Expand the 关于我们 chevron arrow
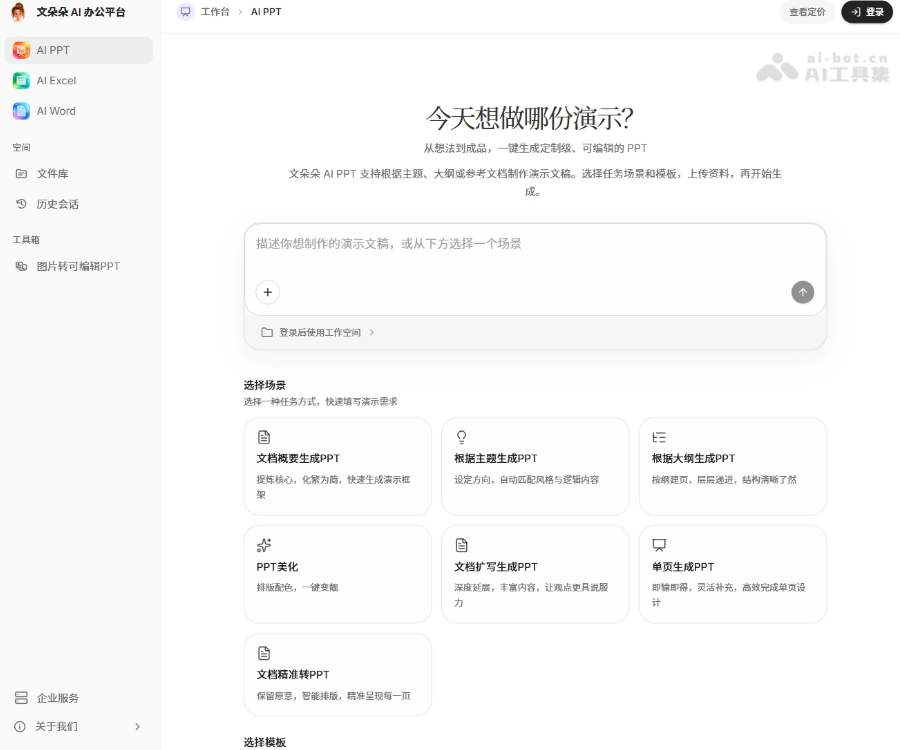The height and width of the screenshot is (750, 900). pos(137,726)
